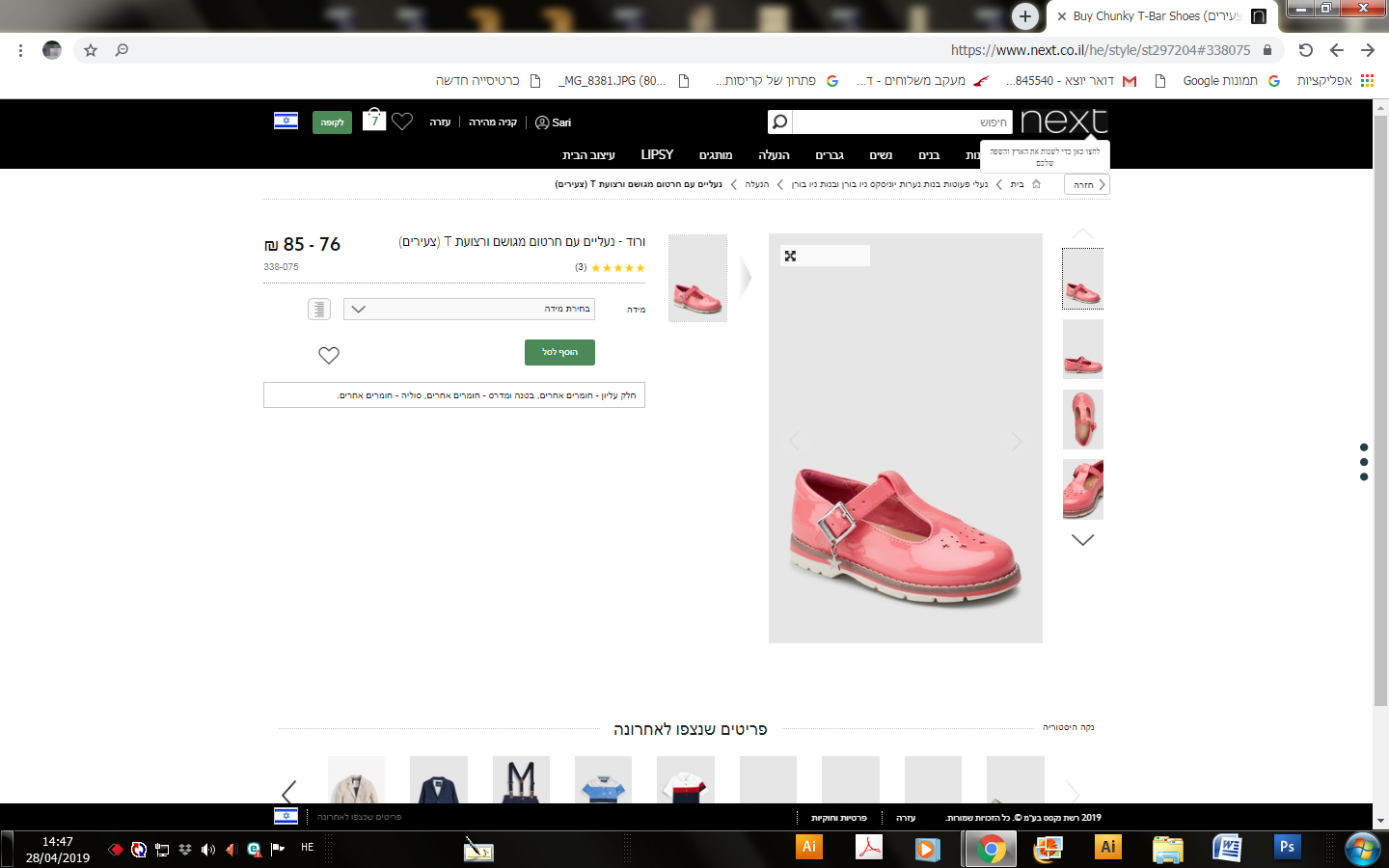
Task: Open the נשים menu
Action: click(x=881, y=154)
